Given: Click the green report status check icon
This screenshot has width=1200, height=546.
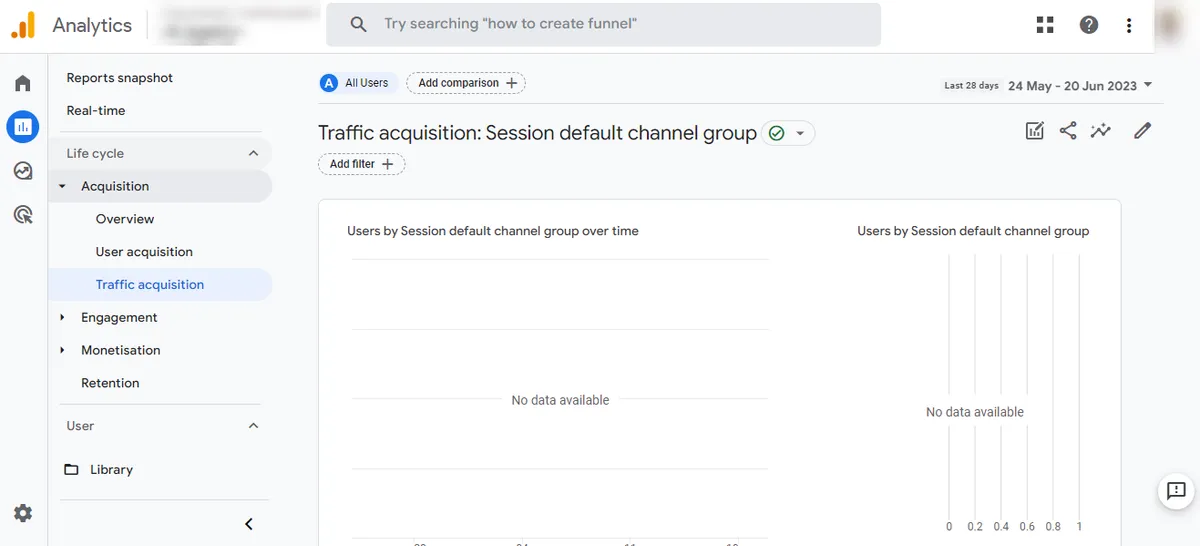Looking at the screenshot, I should tap(777, 133).
